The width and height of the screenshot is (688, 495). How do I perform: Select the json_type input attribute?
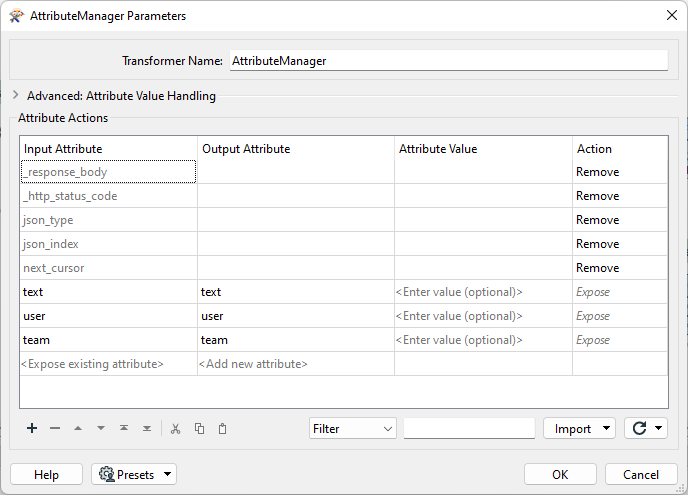108,220
